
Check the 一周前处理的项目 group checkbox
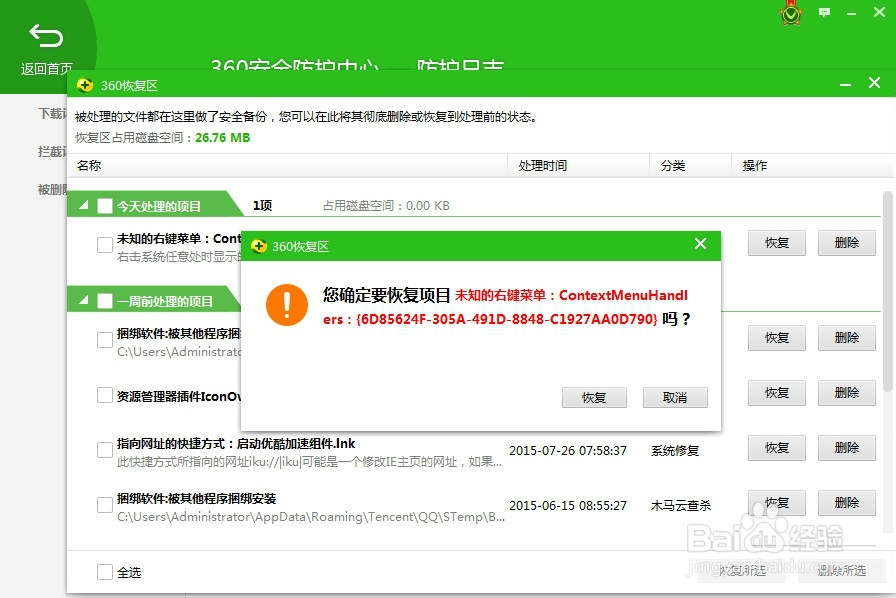105,301
